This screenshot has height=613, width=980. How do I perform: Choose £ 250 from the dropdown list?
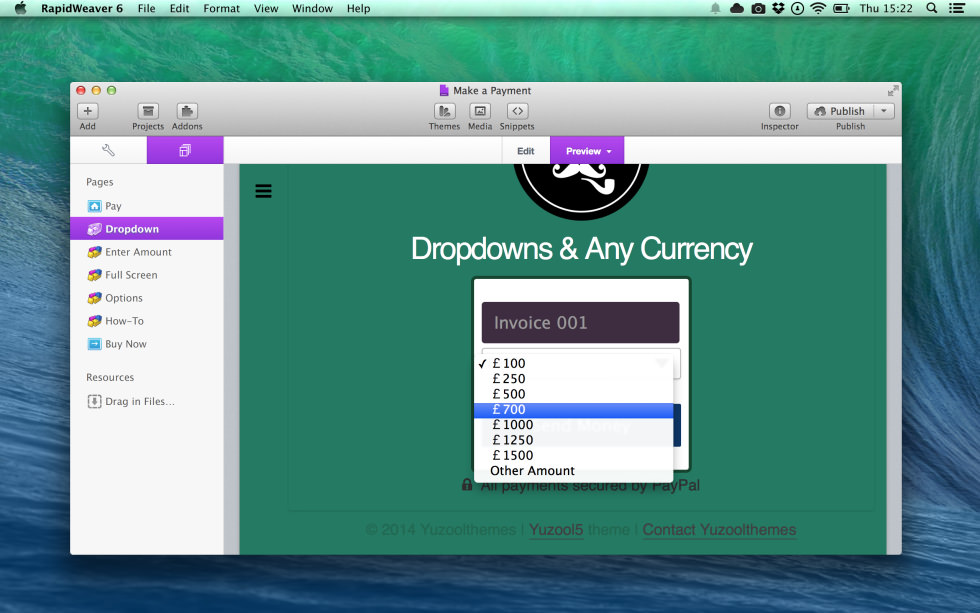point(574,379)
